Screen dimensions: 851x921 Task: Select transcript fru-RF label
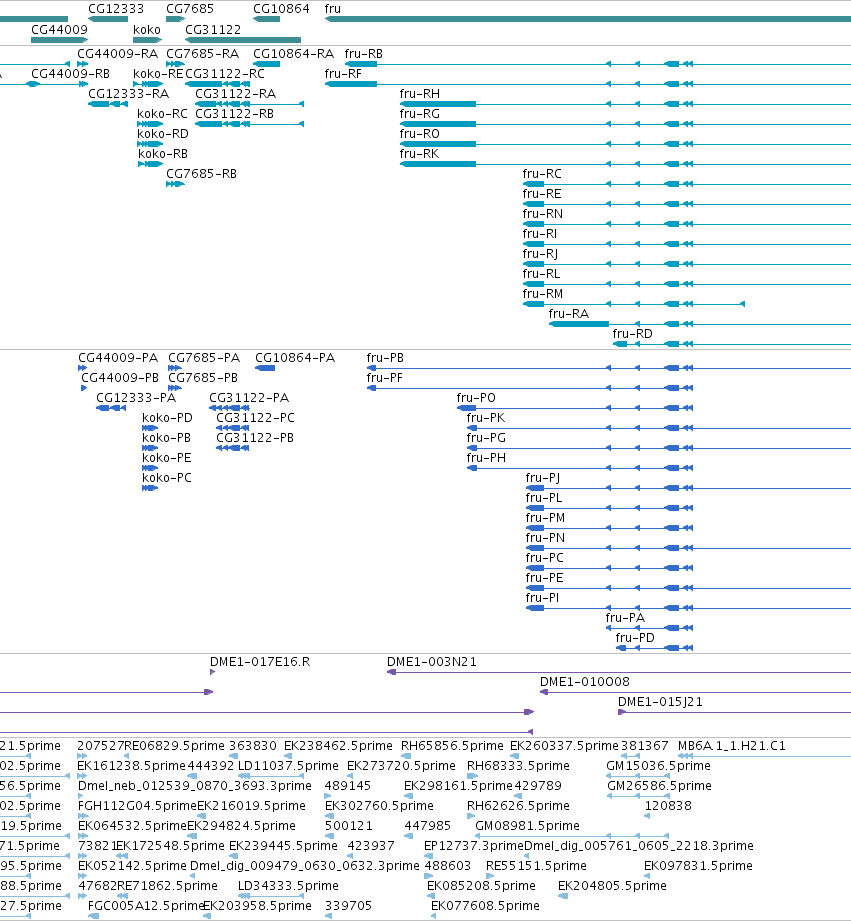(x=343, y=74)
